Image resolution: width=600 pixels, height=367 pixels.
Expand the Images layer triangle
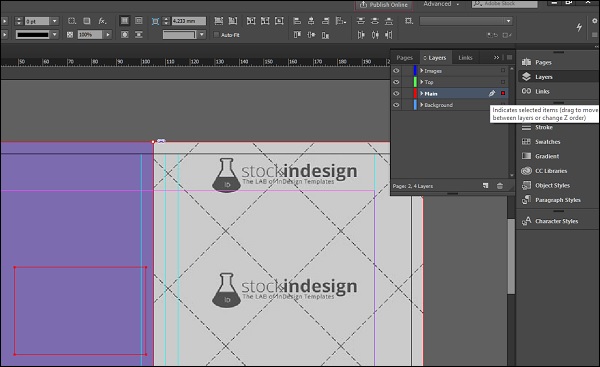(422, 70)
